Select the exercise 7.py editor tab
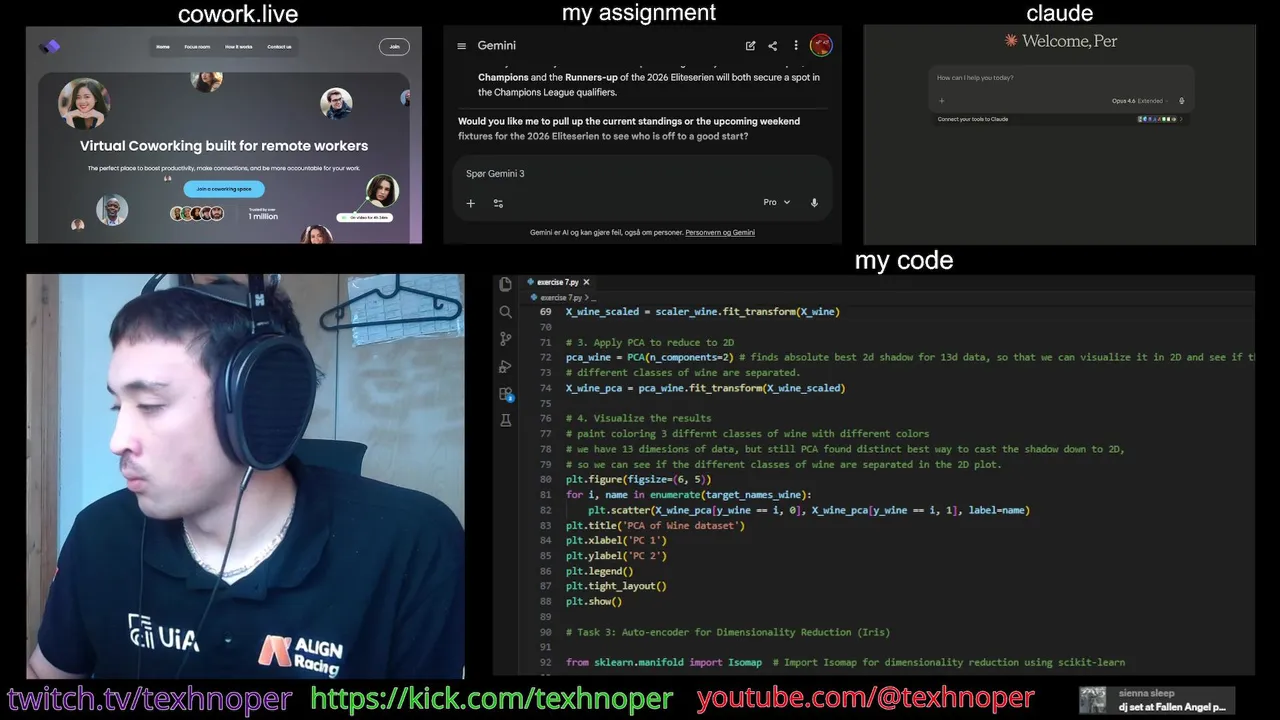Viewport: 1280px width, 720px height. (558, 282)
